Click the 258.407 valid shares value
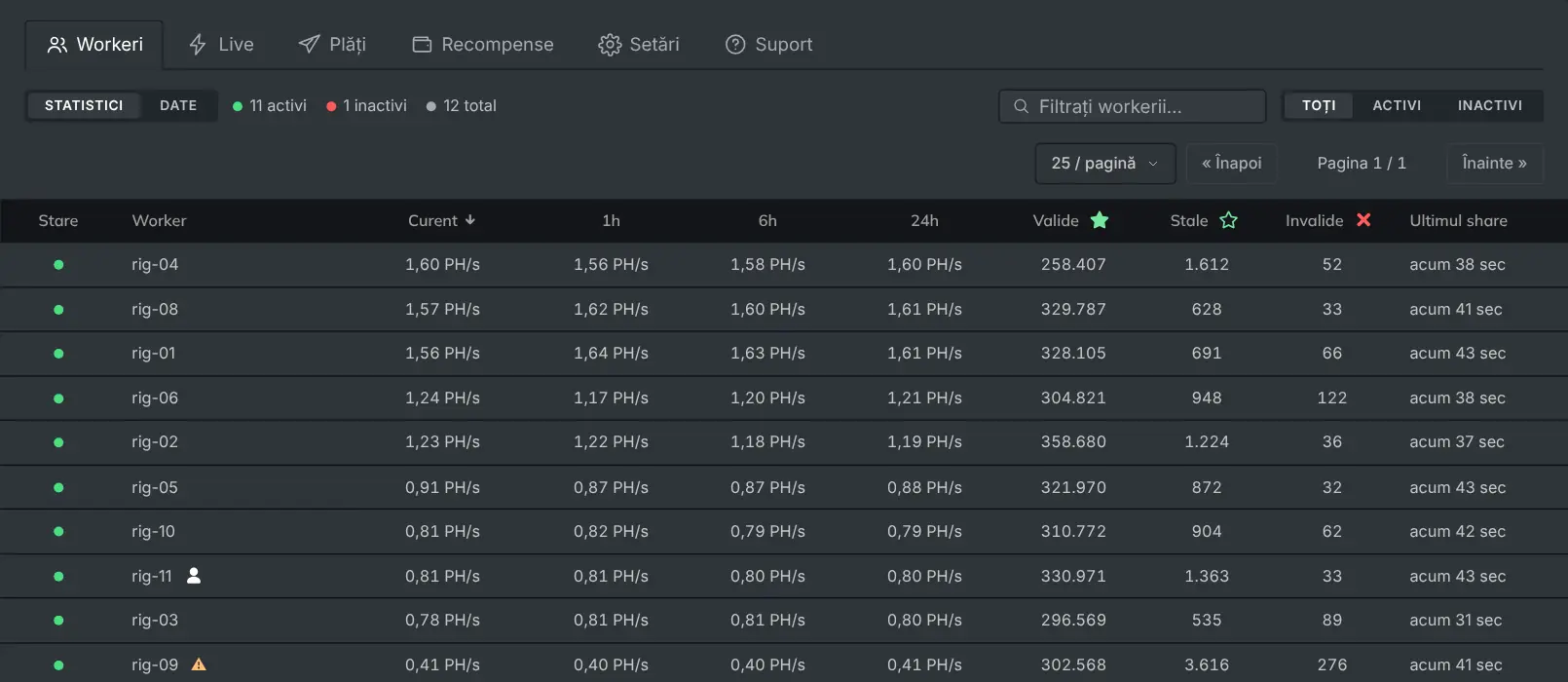The height and width of the screenshot is (682, 1568). pyautogui.click(x=1073, y=265)
